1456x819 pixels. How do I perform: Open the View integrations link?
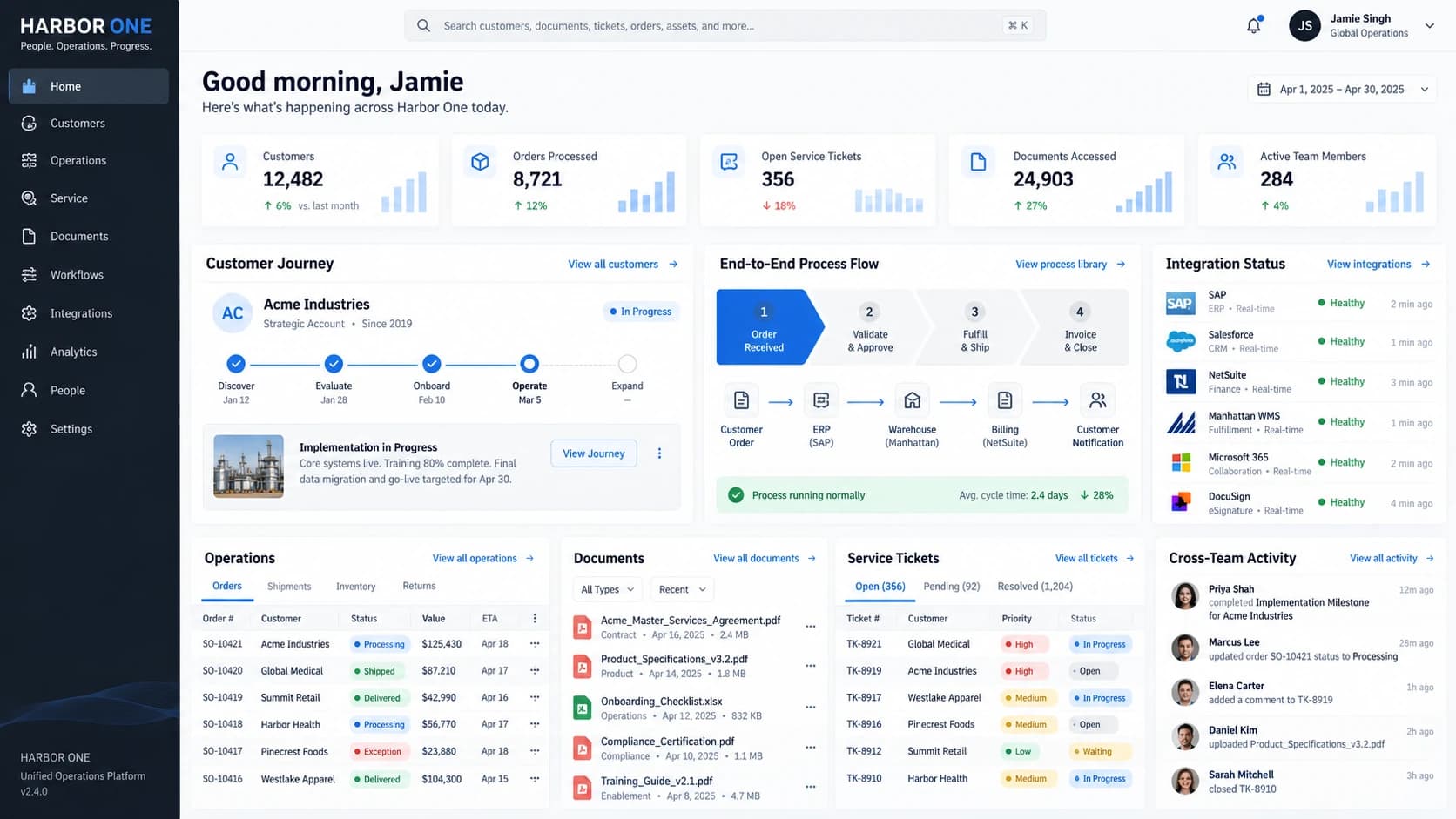(x=1378, y=265)
